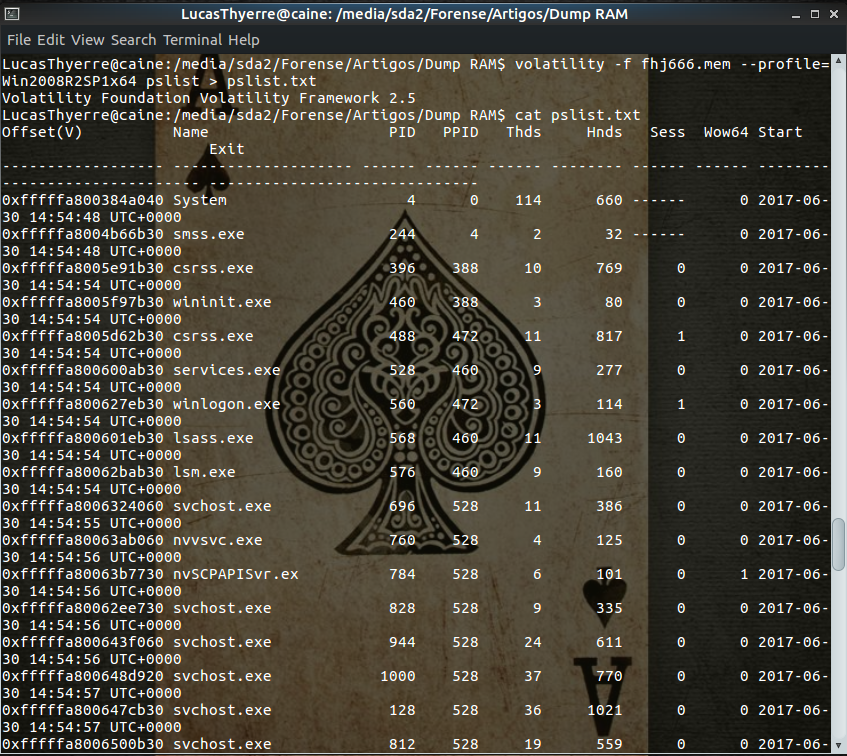This screenshot has height=756, width=847.
Task: Open the Help menu
Action: (x=244, y=40)
